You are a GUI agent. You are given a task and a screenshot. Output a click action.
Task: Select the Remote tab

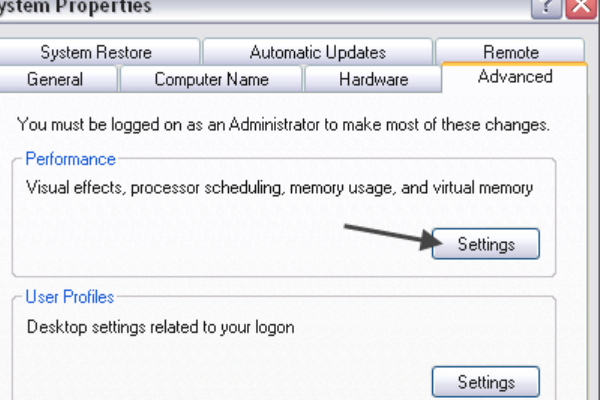pyautogui.click(x=510, y=52)
